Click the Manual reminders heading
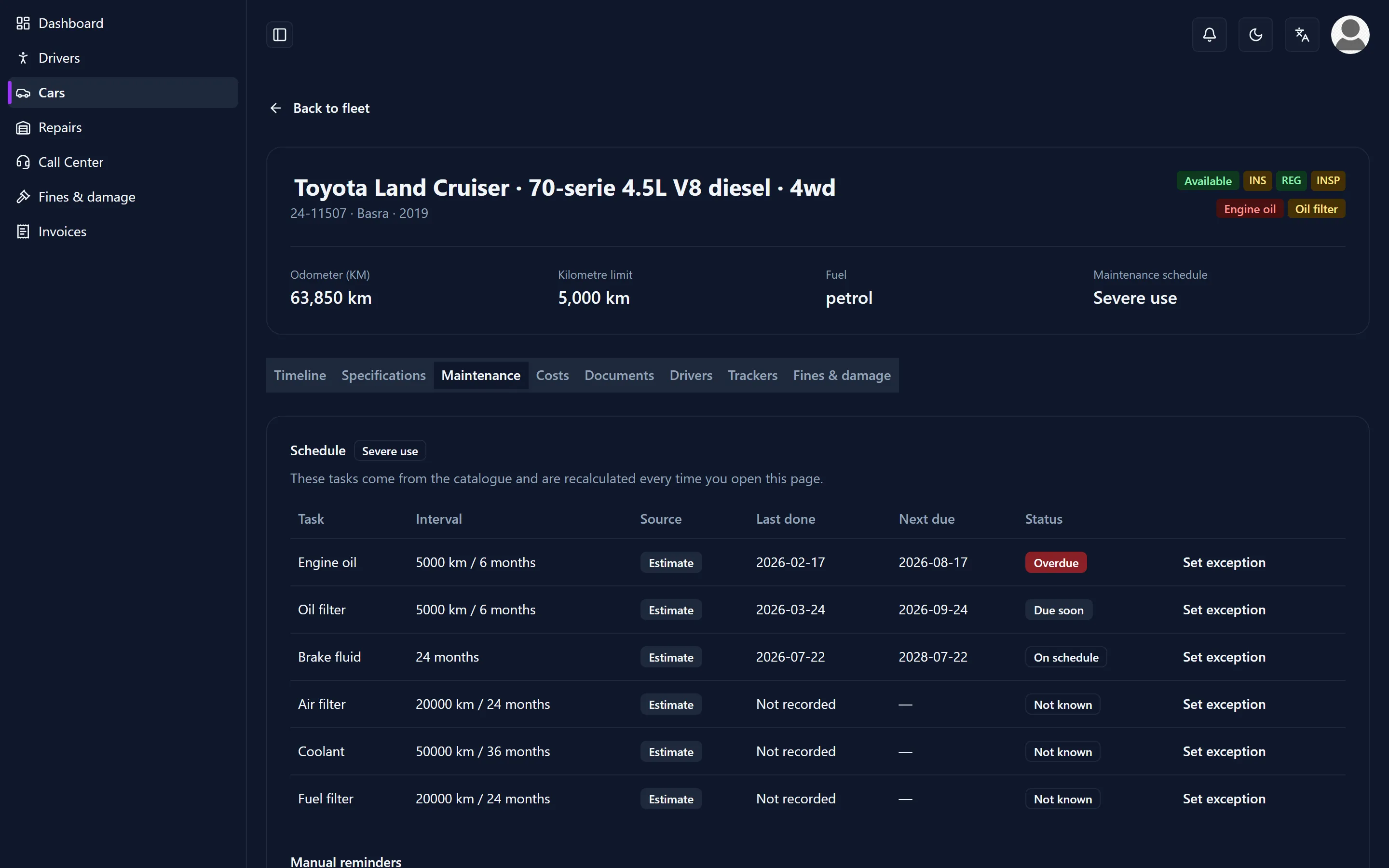Screen dimensions: 1389x868 tap(345, 862)
